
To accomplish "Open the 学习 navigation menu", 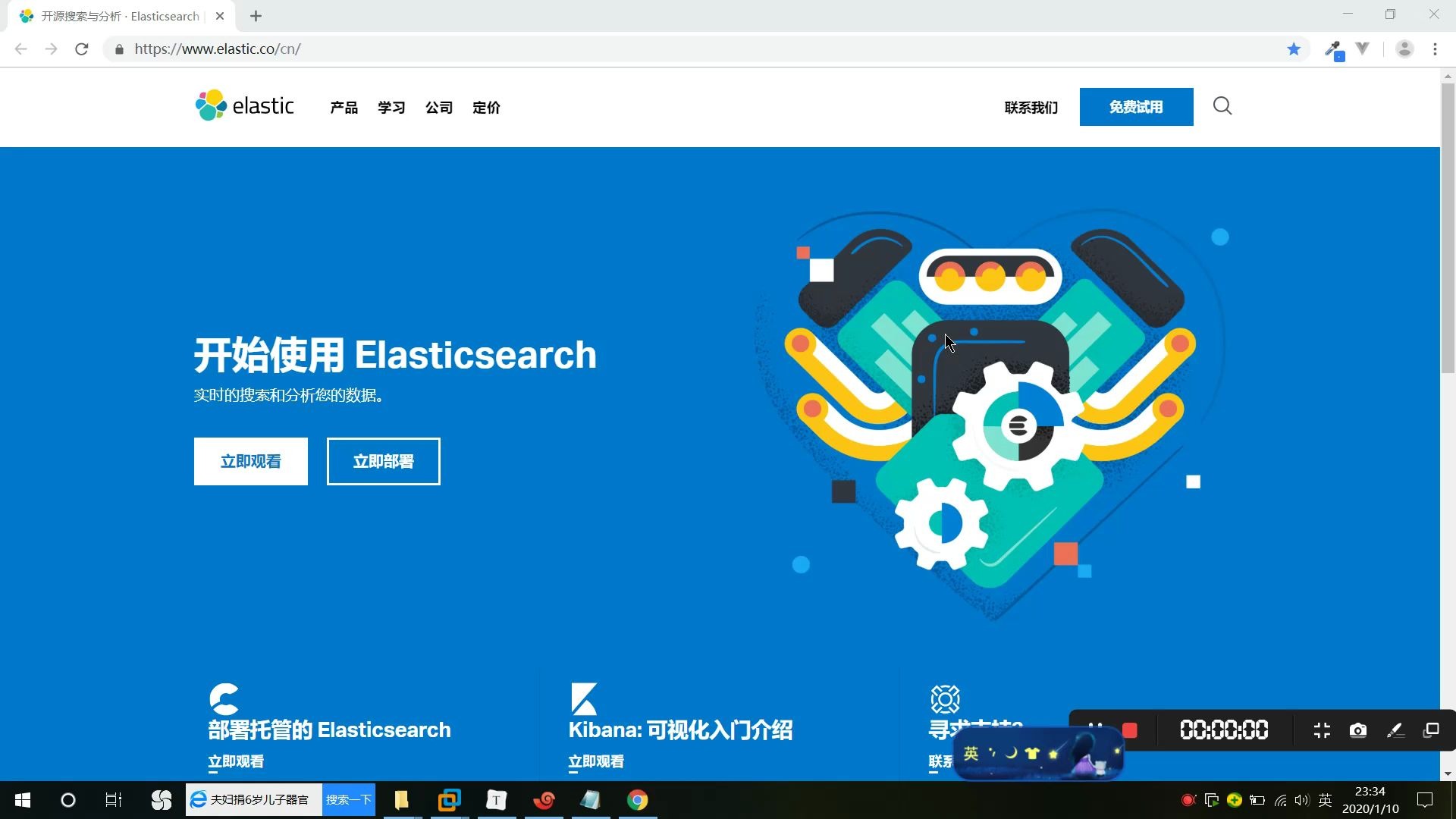I will (391, 108).
